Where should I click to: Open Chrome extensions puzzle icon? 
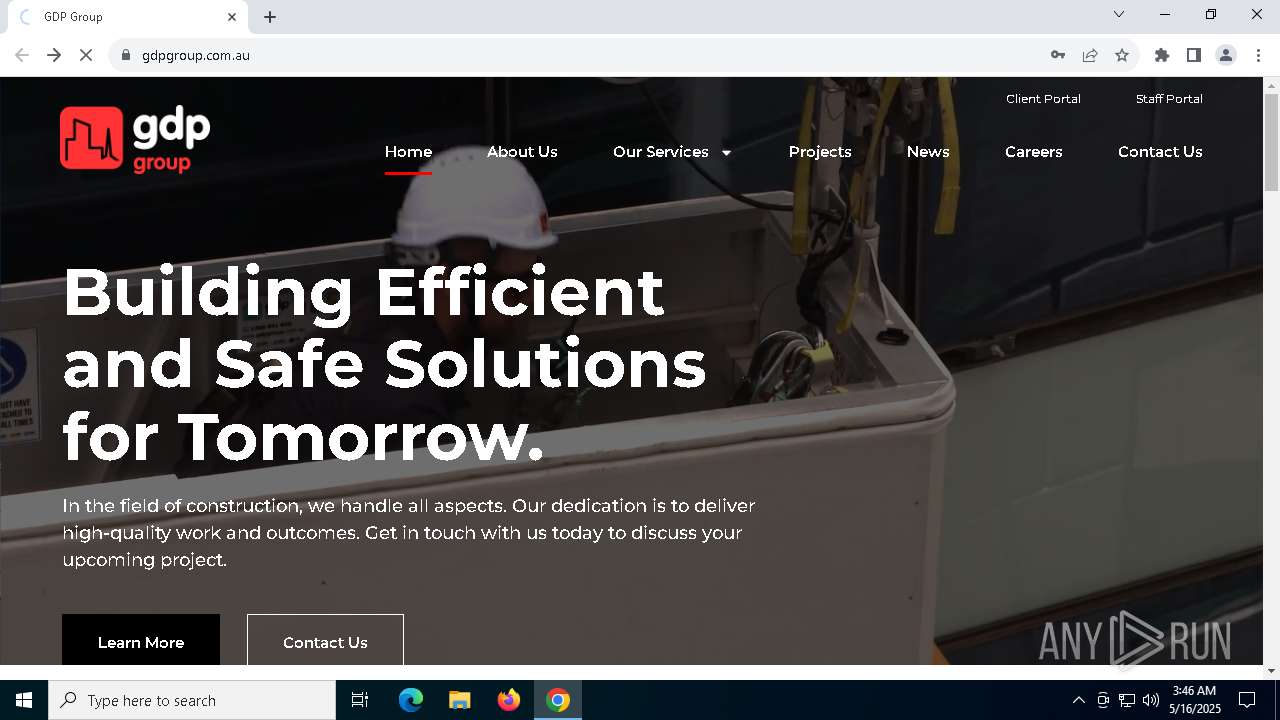pyautogui.click(x=1162, y=55)
